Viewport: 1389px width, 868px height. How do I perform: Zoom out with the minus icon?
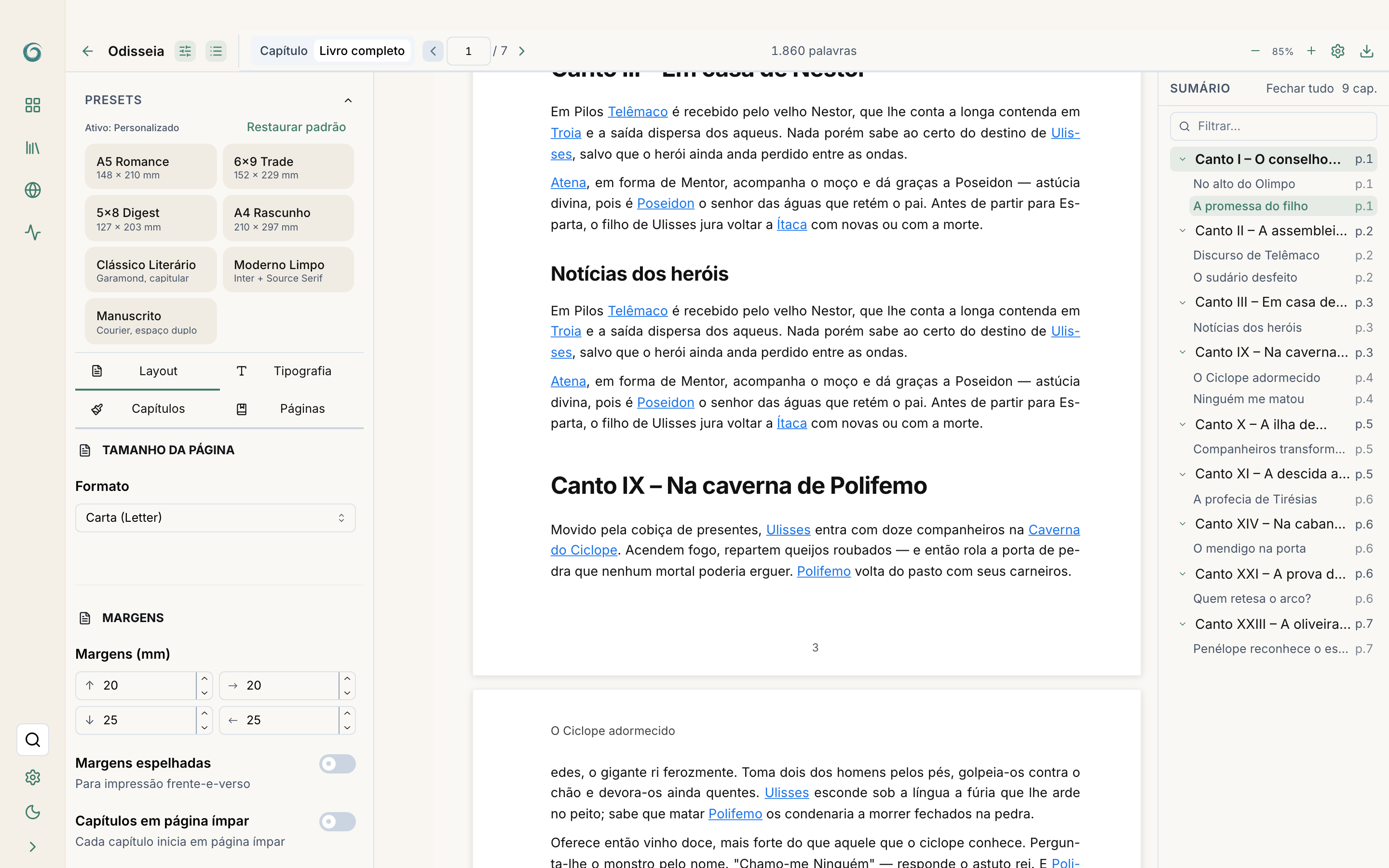pos(1255,51)
